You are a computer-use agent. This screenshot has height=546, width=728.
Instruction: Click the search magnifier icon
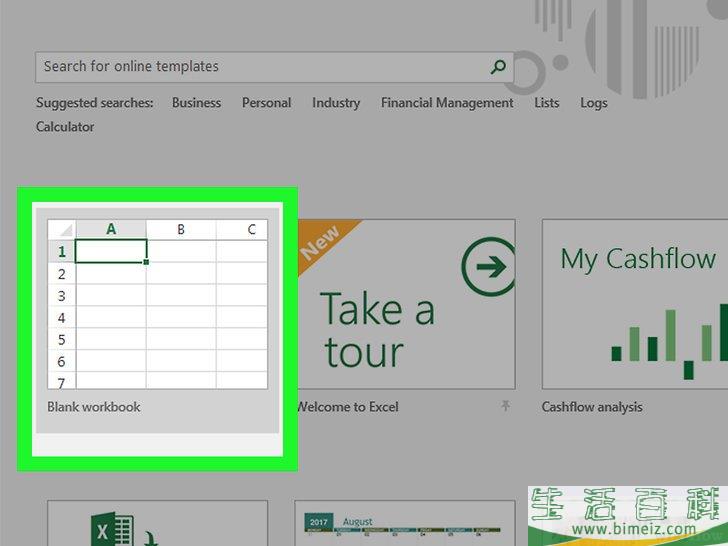coord(498,67)
